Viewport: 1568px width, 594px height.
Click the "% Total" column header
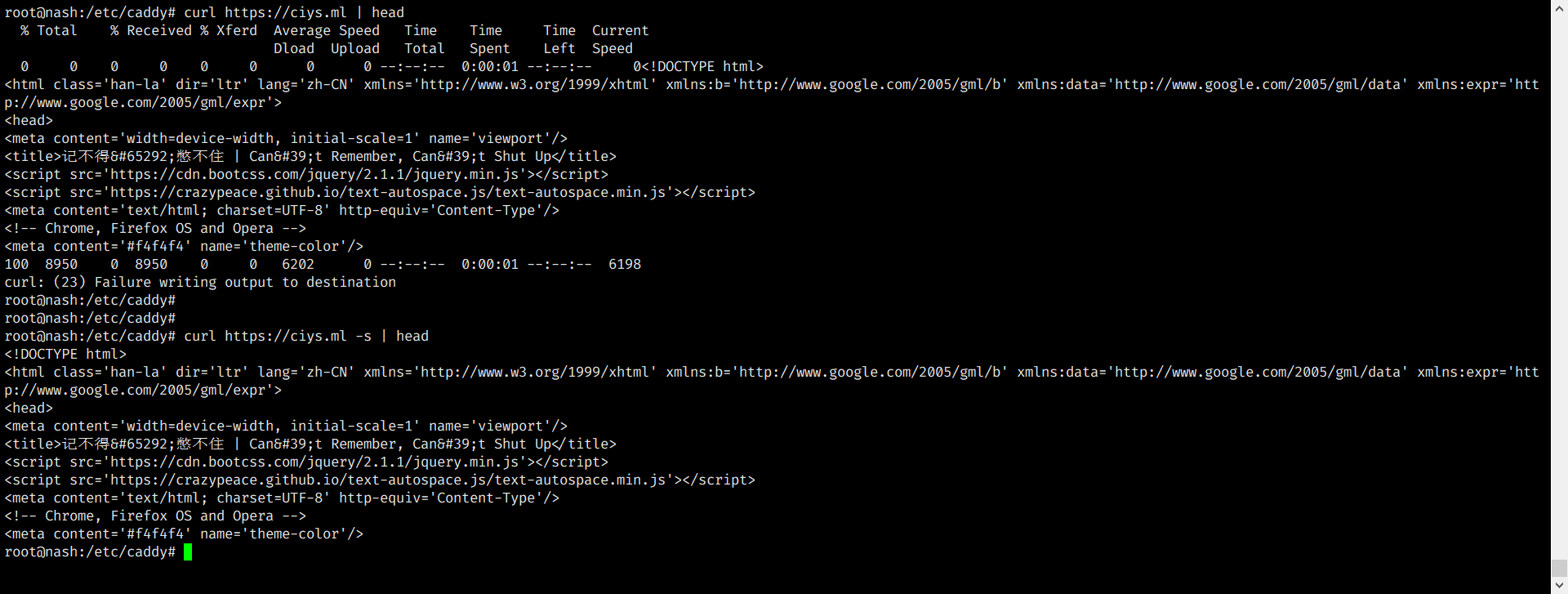tap(49, 30)
